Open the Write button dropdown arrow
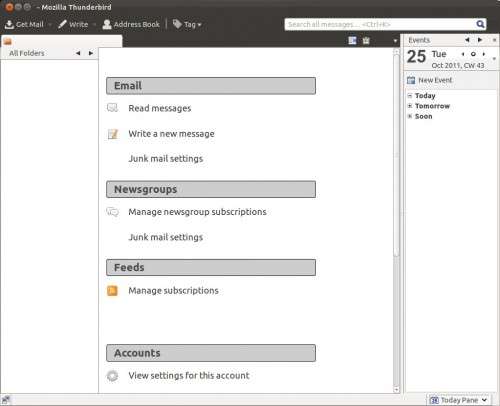Viewport: 500px width, 406px height. [x=94, y=24]
